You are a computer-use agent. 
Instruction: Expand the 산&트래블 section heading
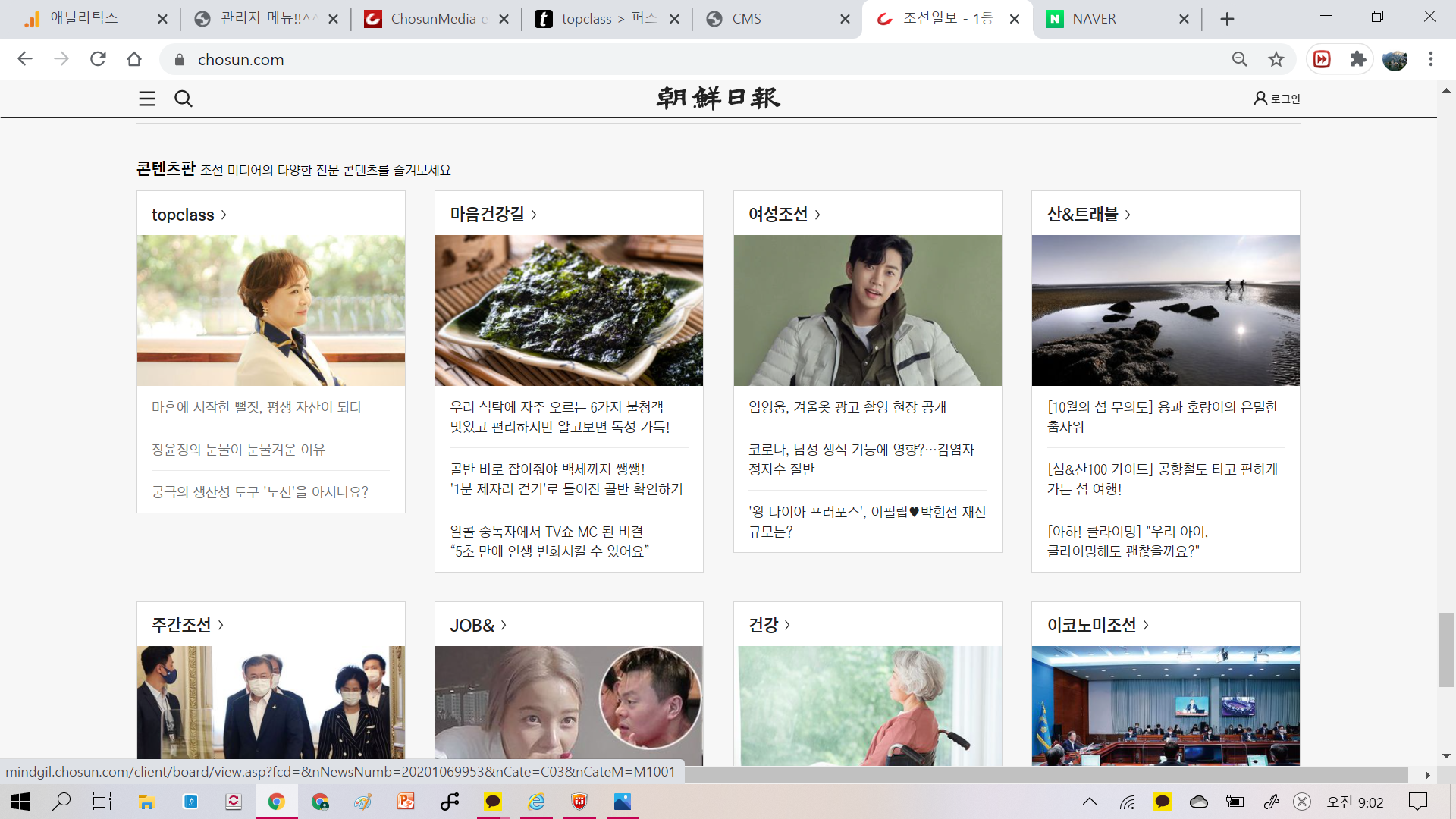click(1089, 215)
